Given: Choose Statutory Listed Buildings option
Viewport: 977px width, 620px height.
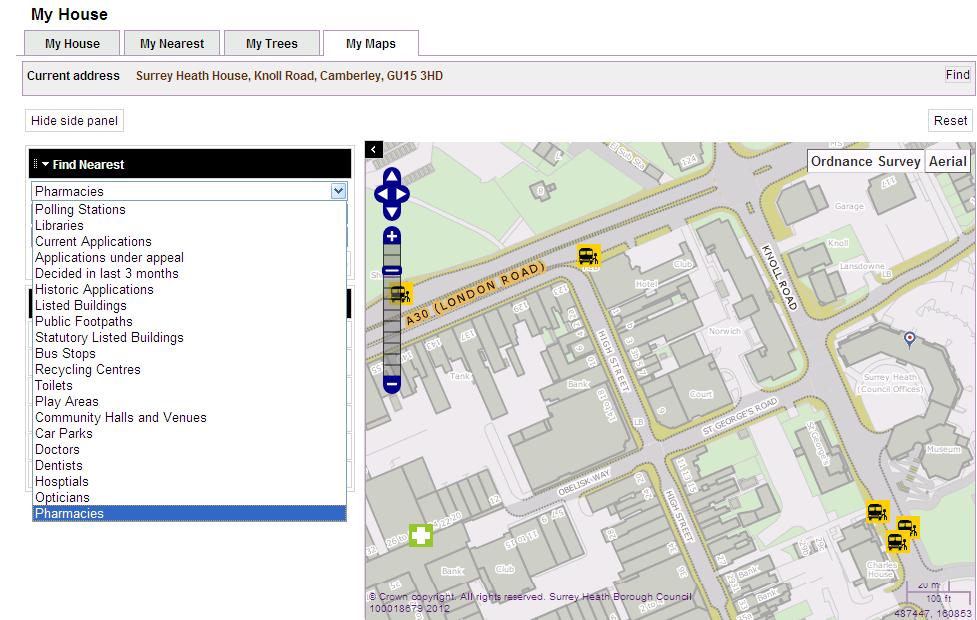Looking at the screenshot, I should [x=189, y=338].
